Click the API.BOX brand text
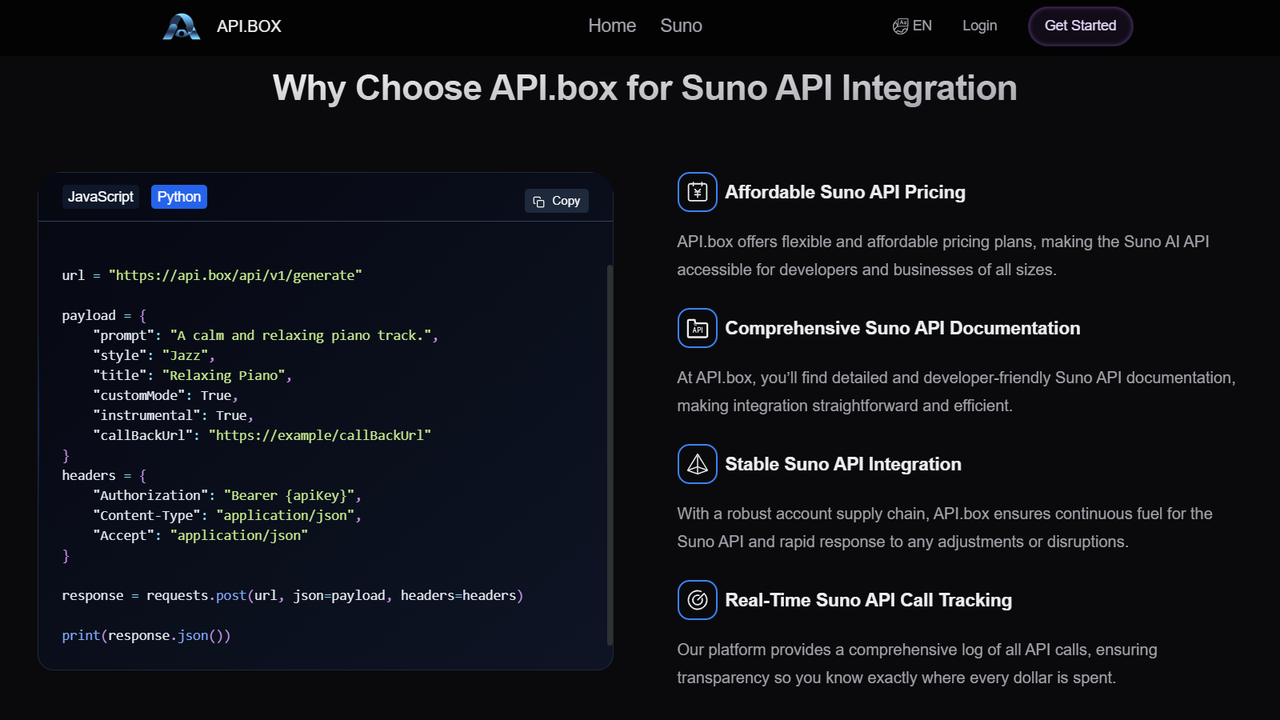The width and height of the screenshot is (1280, 720). point(248,26)
